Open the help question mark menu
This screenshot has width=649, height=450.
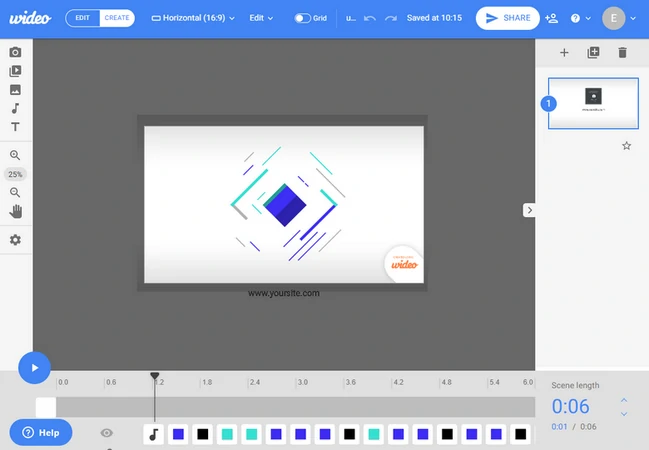point(580,18)
